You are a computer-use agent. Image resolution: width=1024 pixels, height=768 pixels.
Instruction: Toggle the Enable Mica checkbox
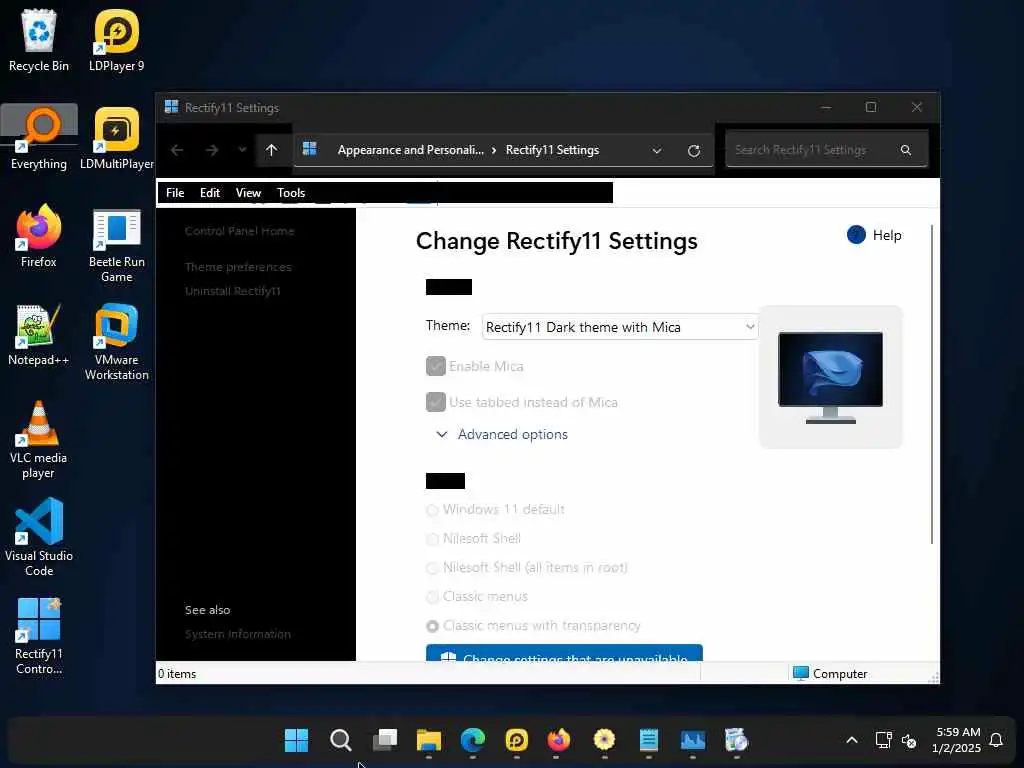pos(436,366)
